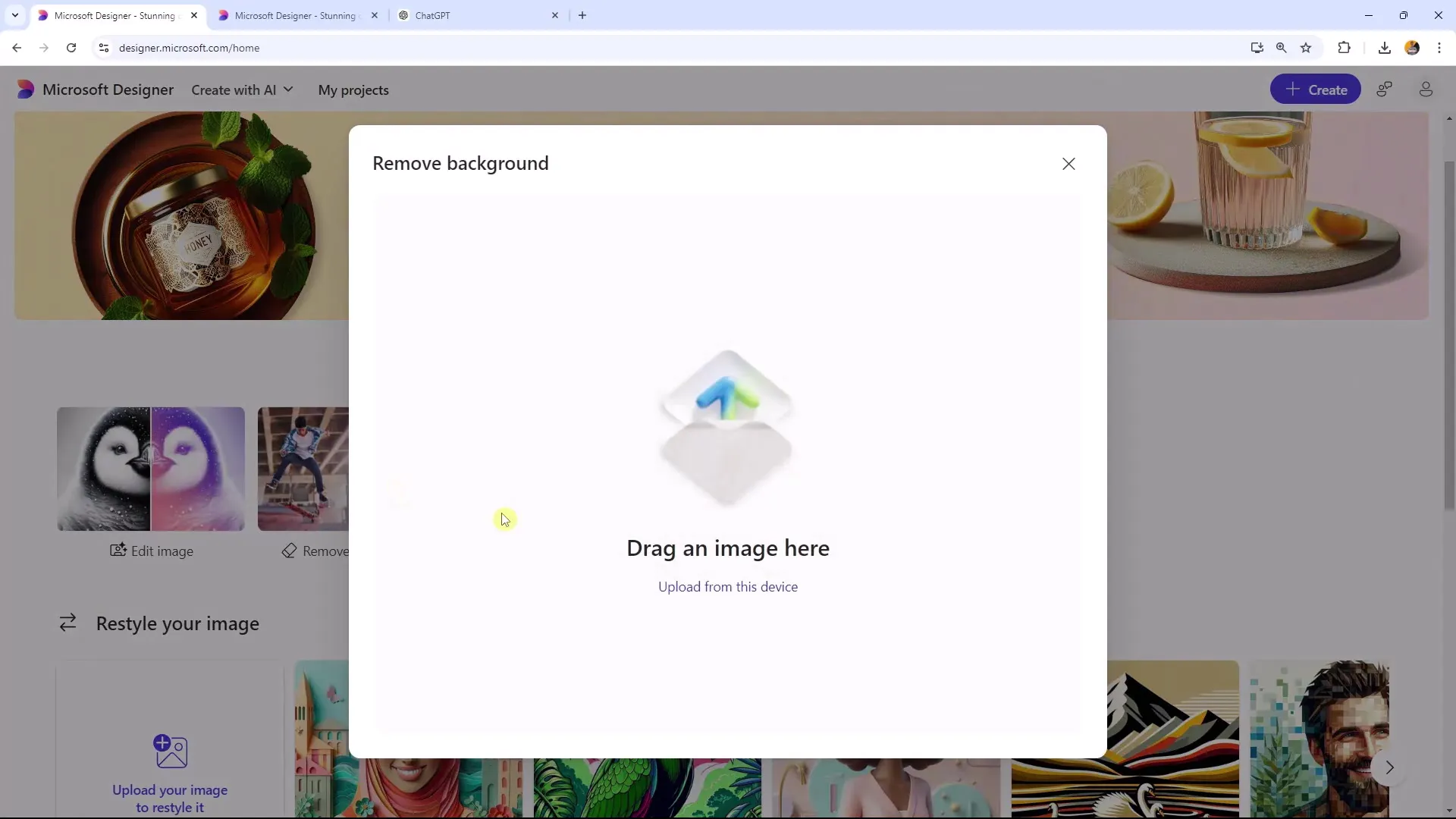Open My projects page

tap(353, 90)
